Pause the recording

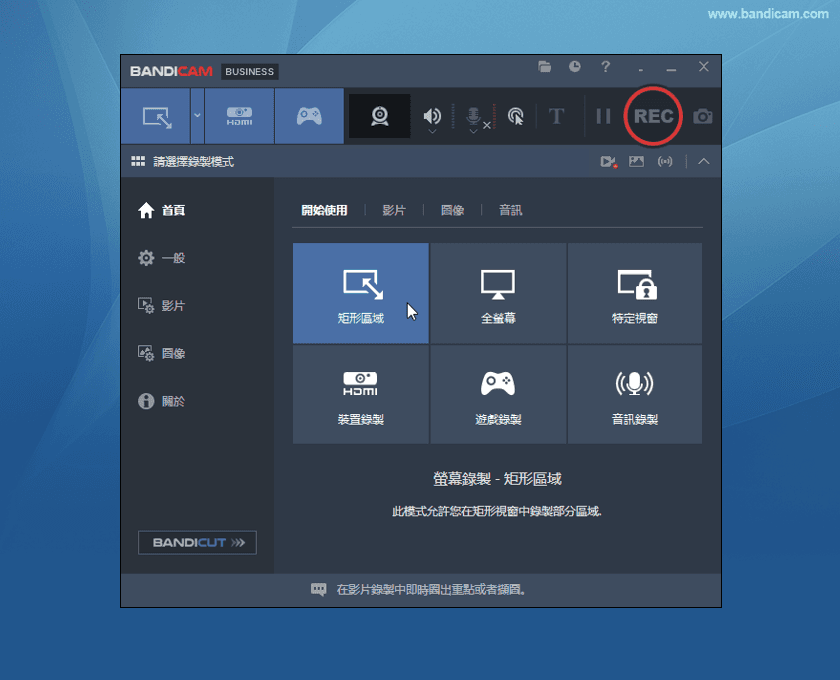coord(603,116)
